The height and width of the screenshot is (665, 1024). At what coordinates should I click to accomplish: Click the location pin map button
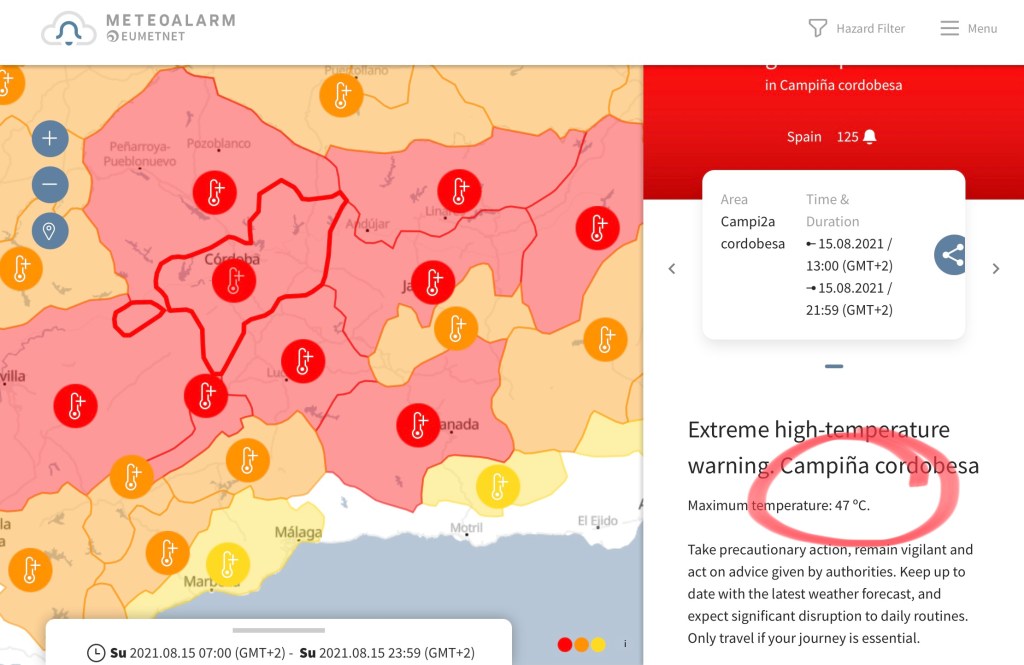point(50,231)
